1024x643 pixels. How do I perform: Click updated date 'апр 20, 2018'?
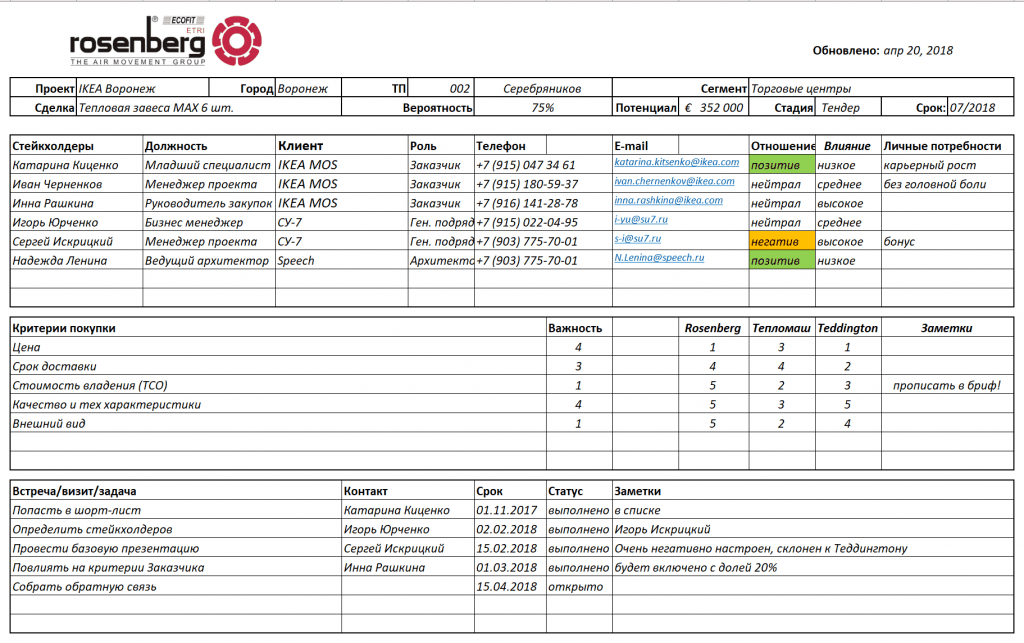pos(918,50)
